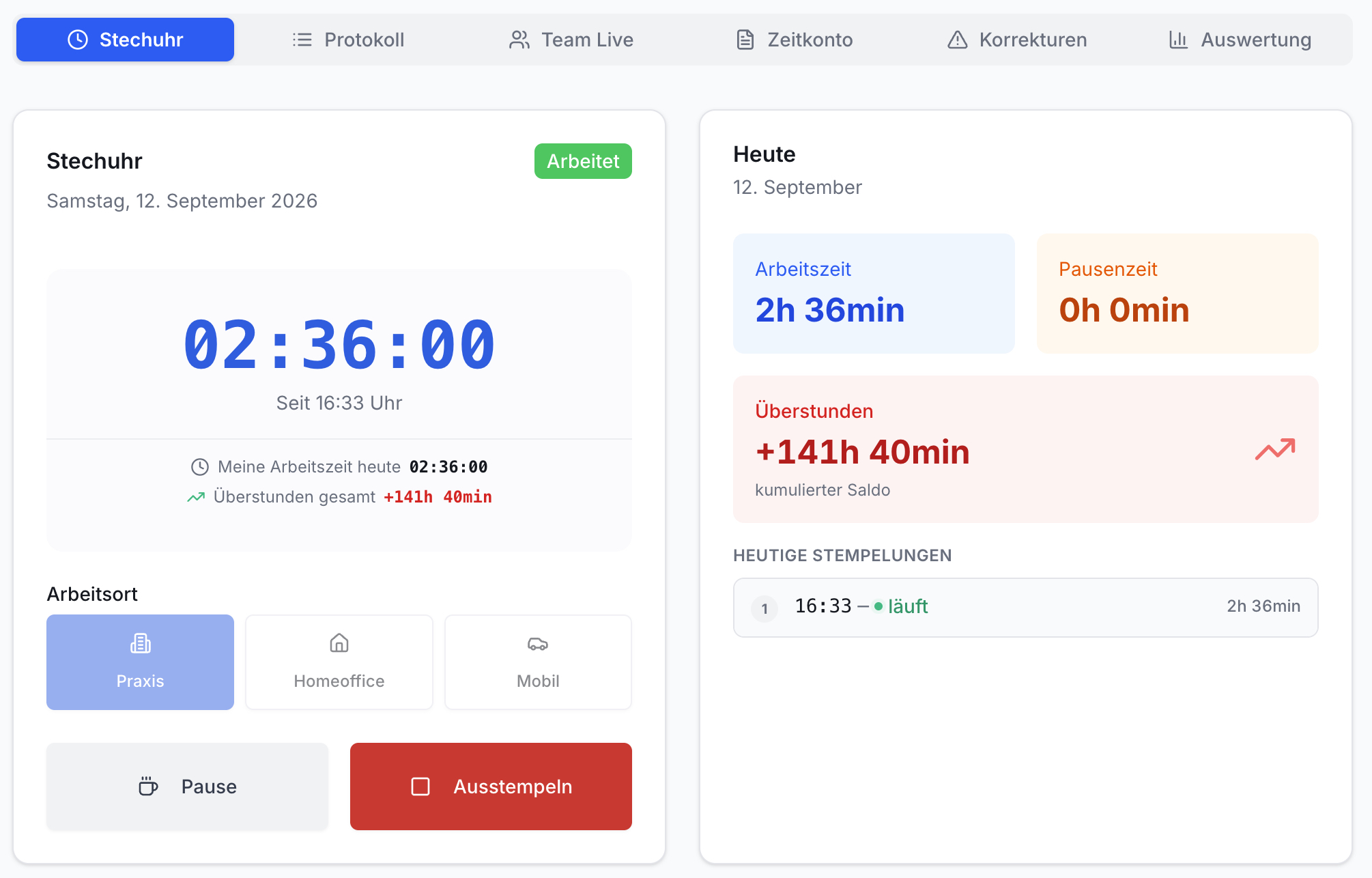Screen dimensions: 1372x878
Task: Click the green trend icon beside Überstunden gesamt
Action: coord(196,497)
